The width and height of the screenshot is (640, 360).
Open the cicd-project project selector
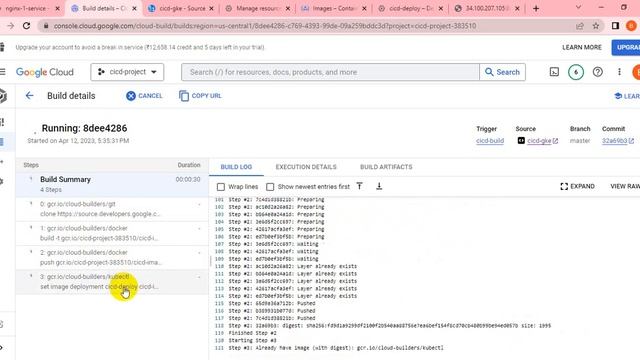point(127,72)
